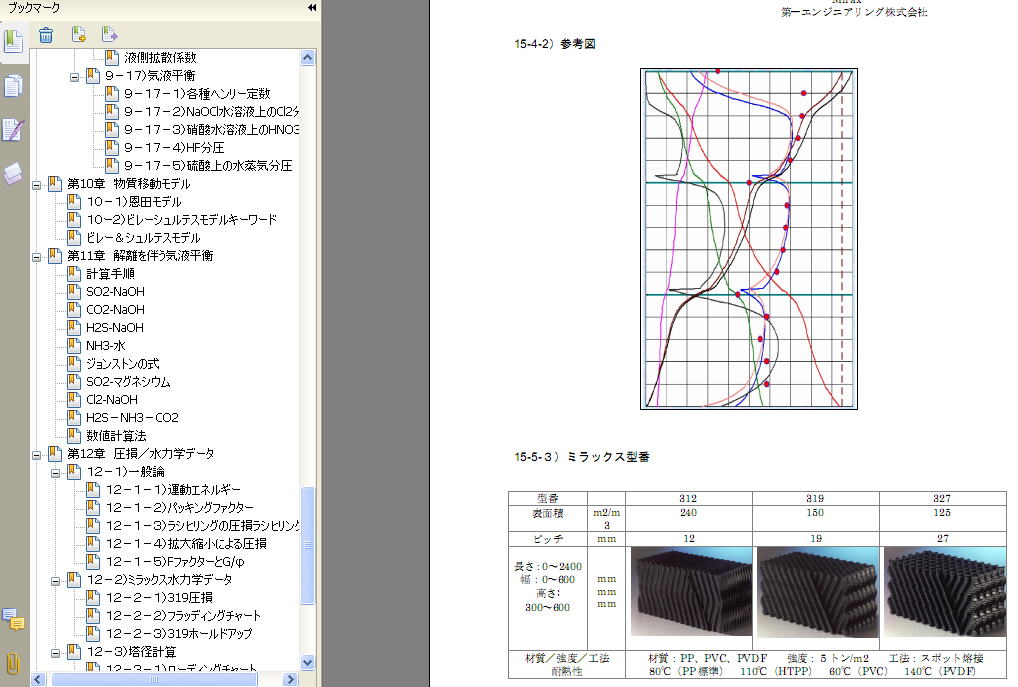Open bookmark 10-1)恩田モデル

pos(134,202)
